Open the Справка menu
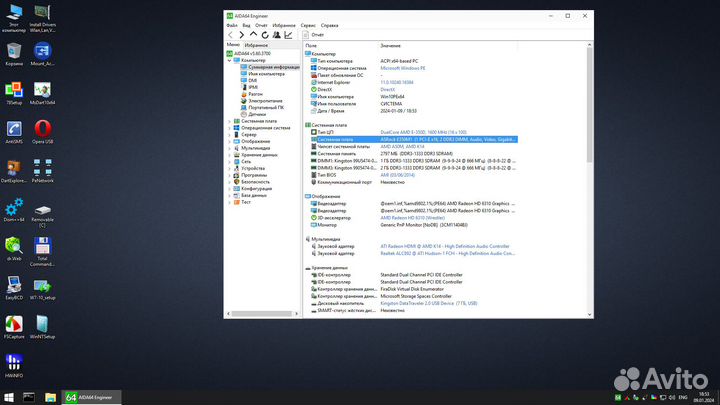This screenshot has height=405, width=720. point(329,25)
